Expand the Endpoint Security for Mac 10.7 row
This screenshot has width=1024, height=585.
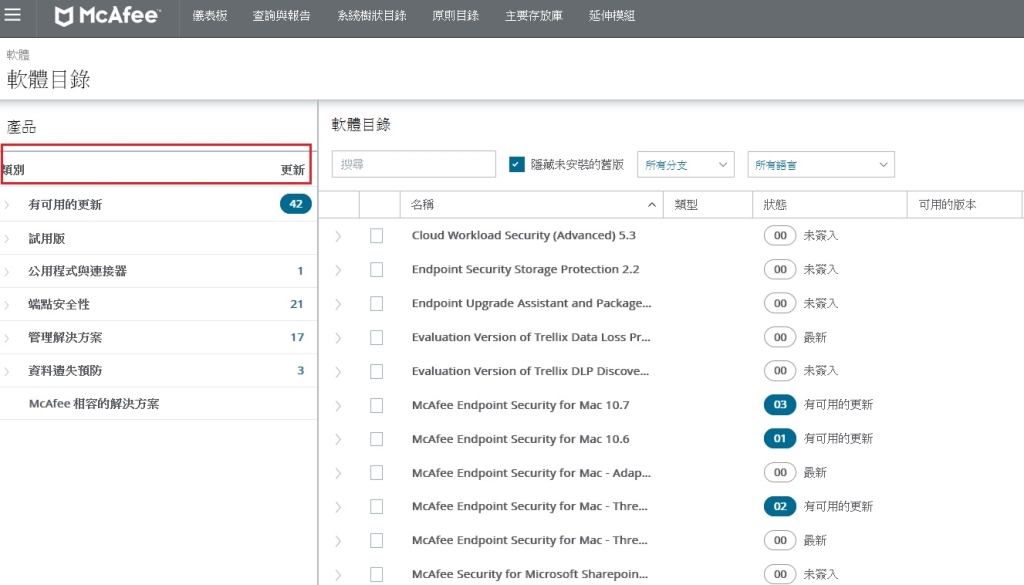pyautogui.click(x=338, y=406)
